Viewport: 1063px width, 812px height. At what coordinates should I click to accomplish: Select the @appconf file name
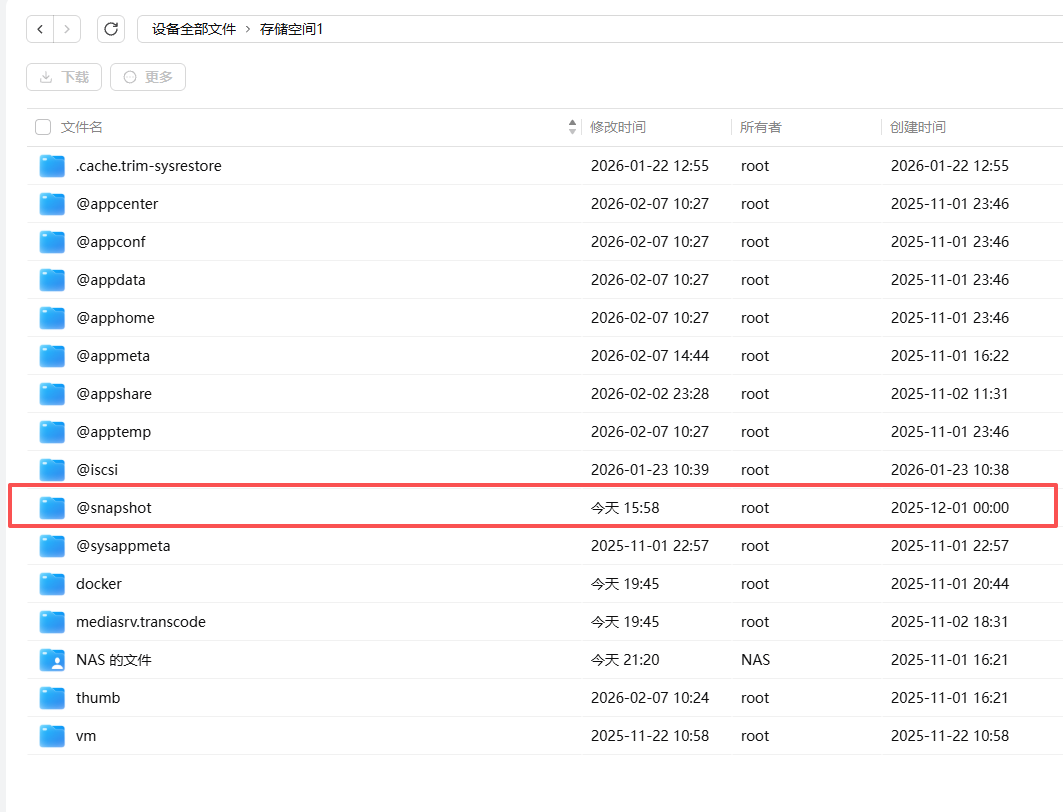point(111,242)
